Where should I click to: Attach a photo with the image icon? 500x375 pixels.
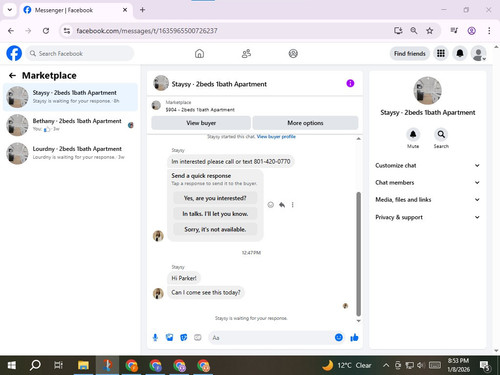coord(169,338)
